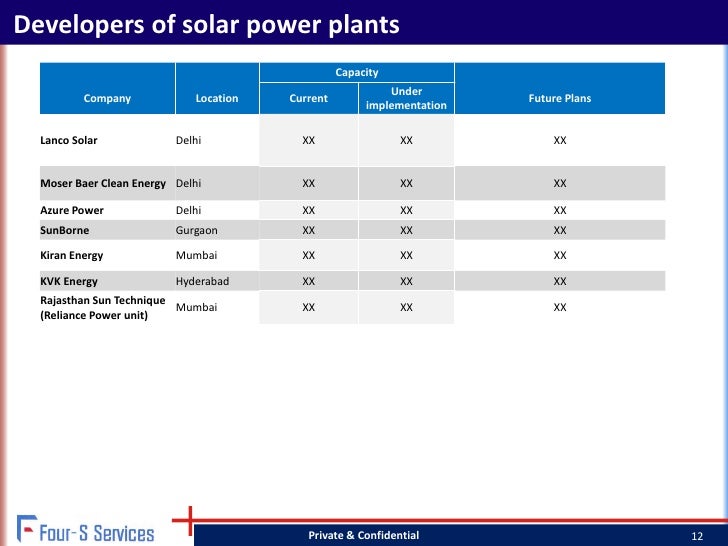Click Under implementation 'XX' for Kiran Energy
Screen dimensions: 728x546
(406, 255)
